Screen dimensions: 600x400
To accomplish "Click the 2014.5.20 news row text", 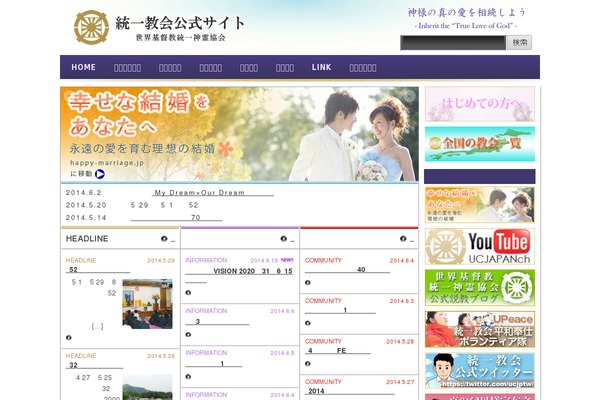I will pyautogui.click(x=164, y=205).
